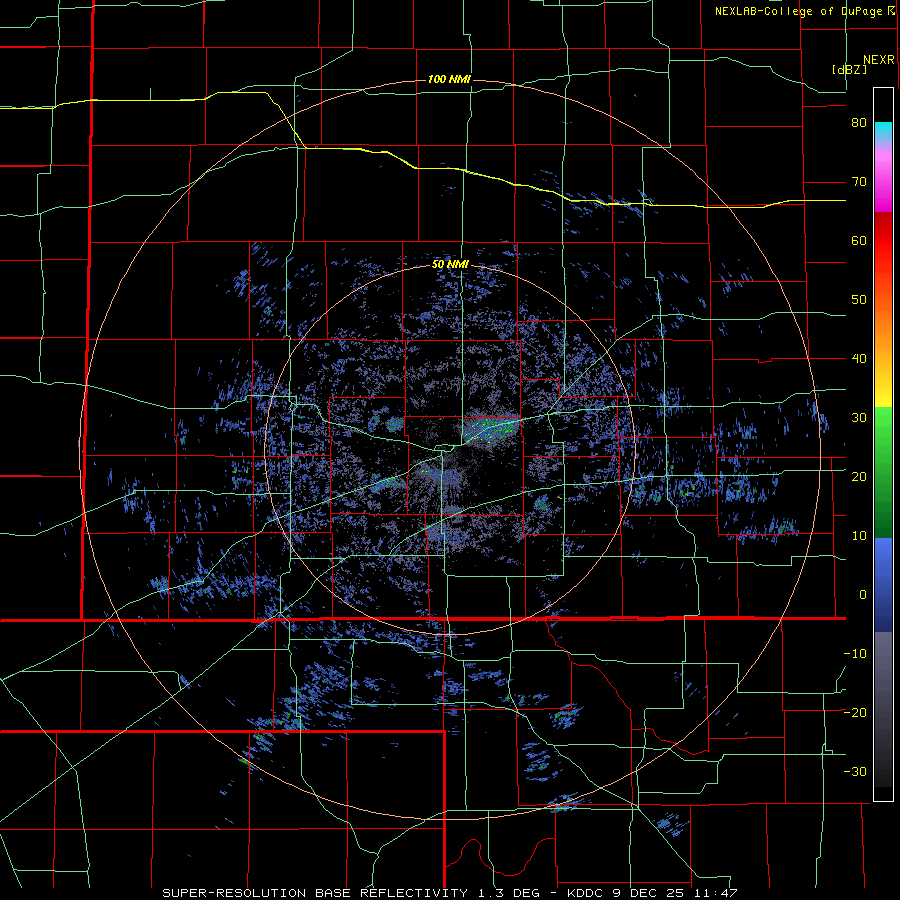Click the 50 NMI range ring label
This screenshot has width=900, height=900.
[450, 265]
